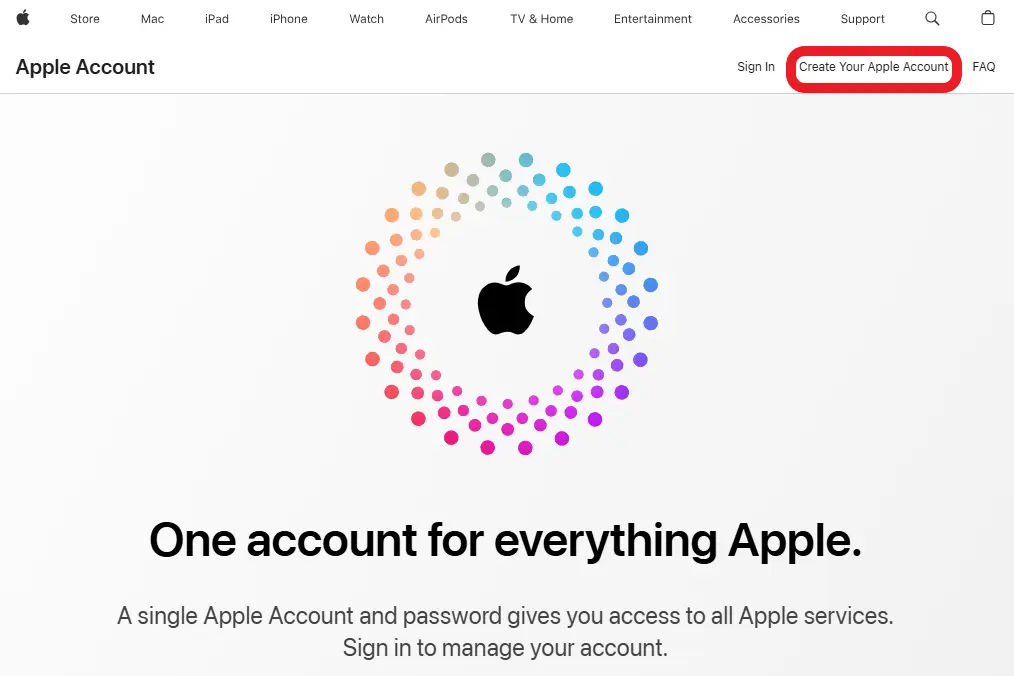Select the Entertainment menu item
Screen dimensions: 1014x676
[653, 19]
